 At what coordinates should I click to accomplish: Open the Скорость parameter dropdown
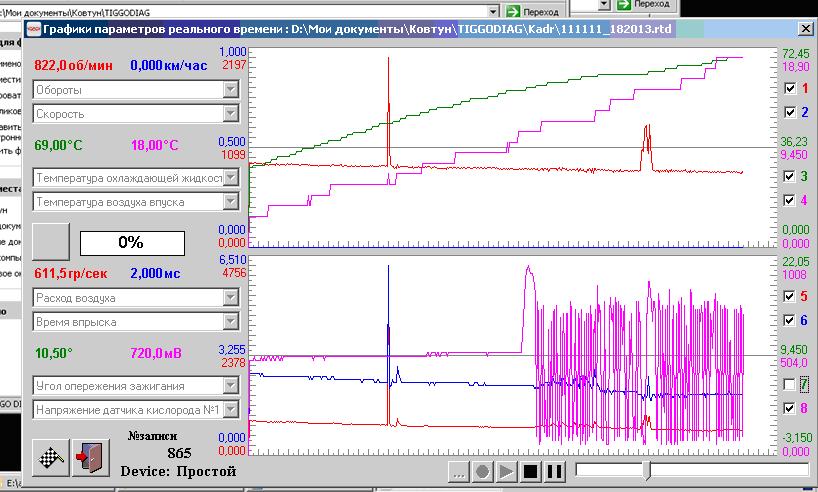231,114
